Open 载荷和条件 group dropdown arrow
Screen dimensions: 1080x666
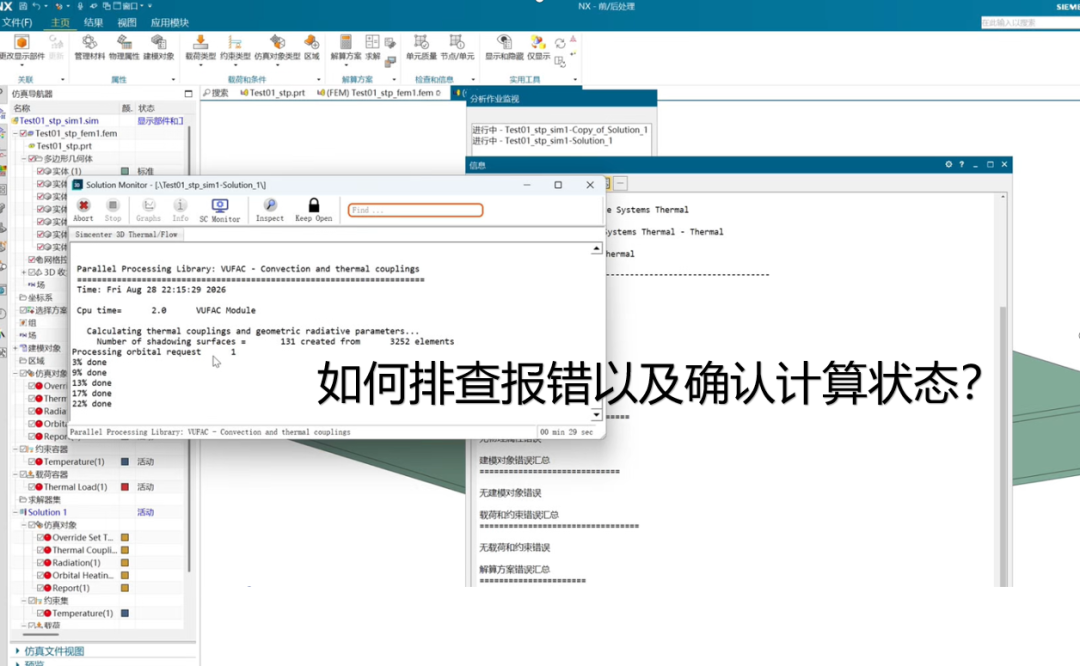318,80
